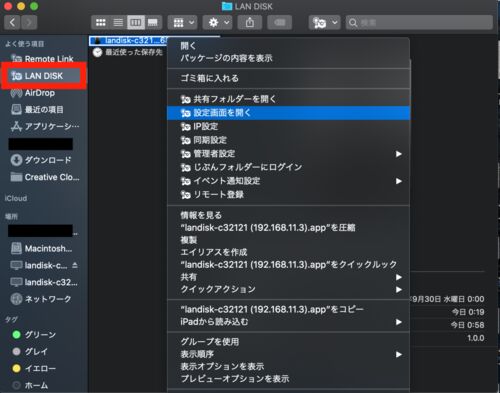Click the green tag (グリーン) dot
500x393 pixels.
(16, 335)
